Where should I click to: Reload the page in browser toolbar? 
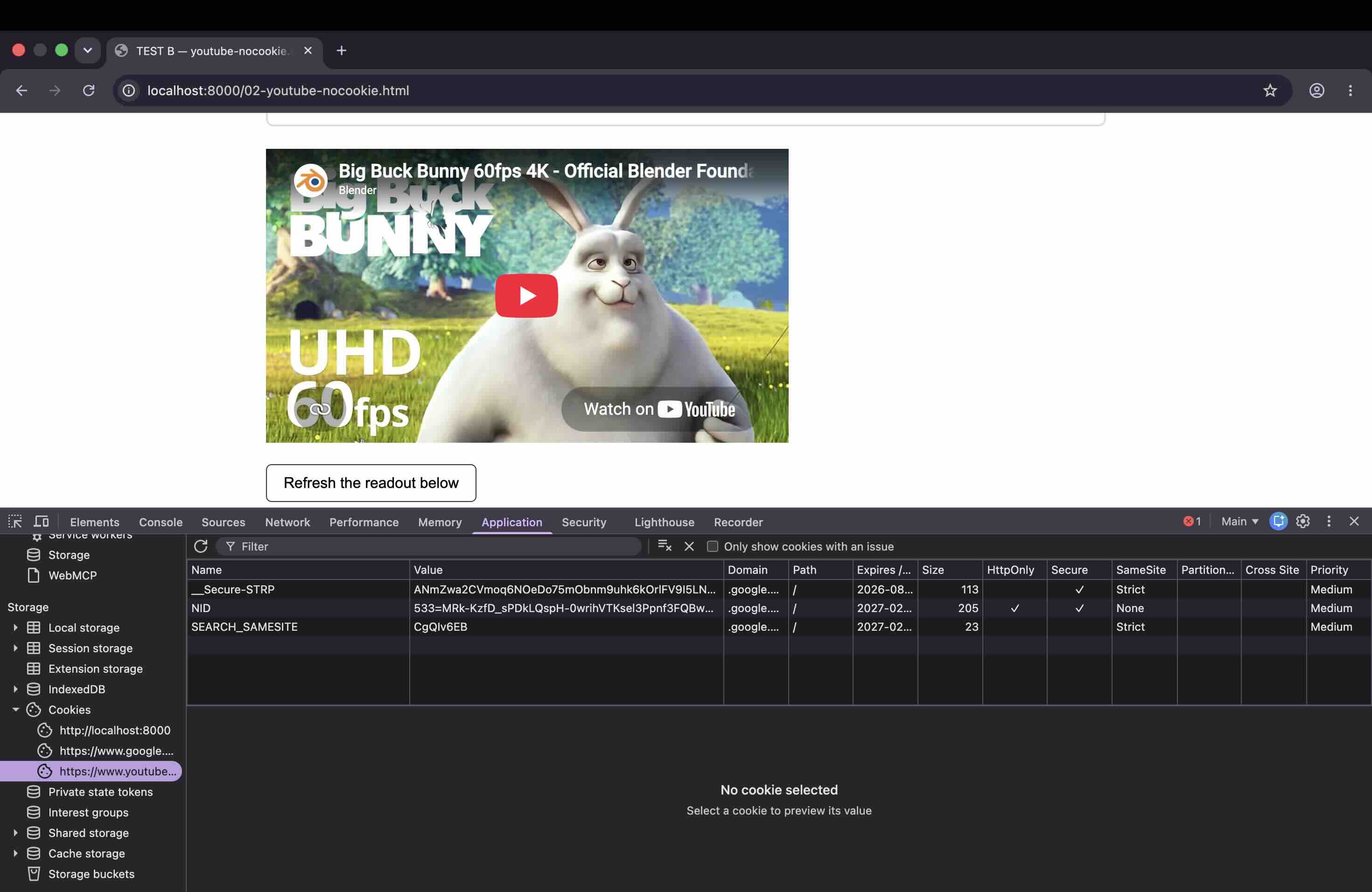(x=88, y=91)
